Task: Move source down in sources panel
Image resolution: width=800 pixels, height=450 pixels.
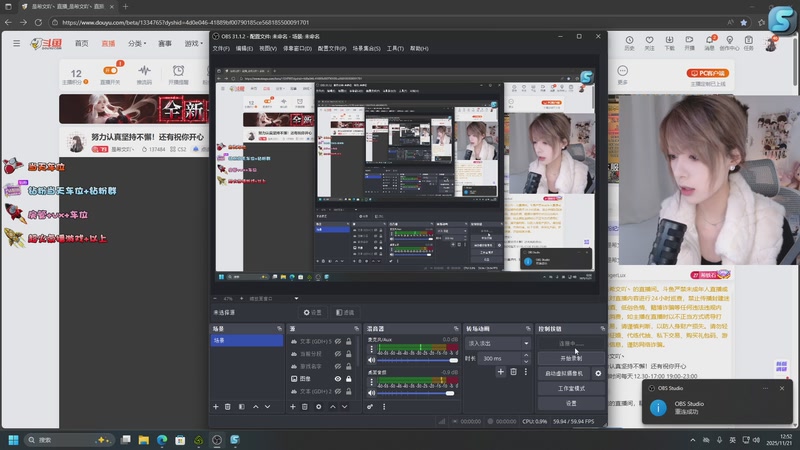Action: tap(344, 407)
